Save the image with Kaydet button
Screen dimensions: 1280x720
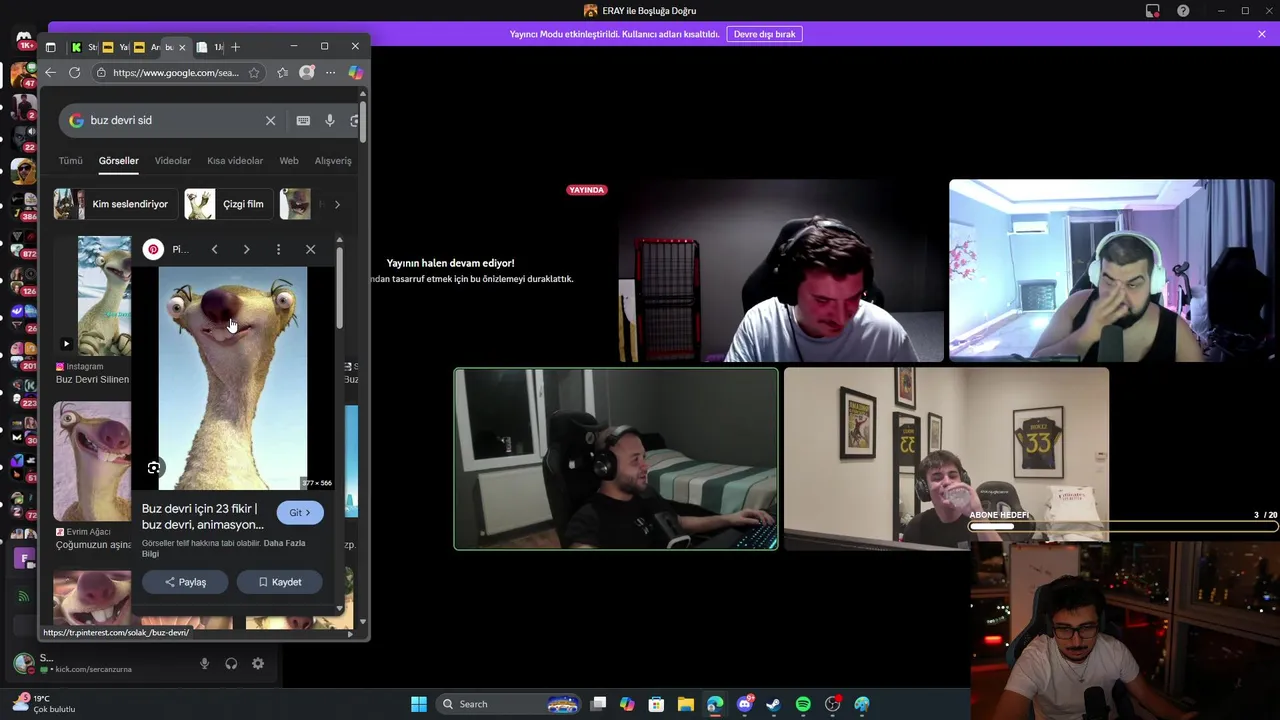[279, 582]
